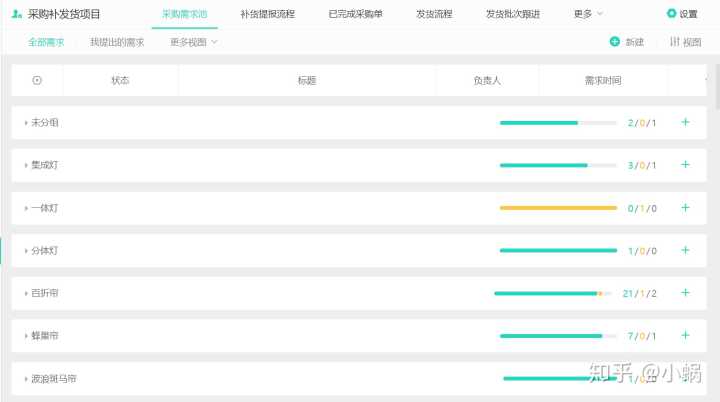This screenshot has height=402, width=720.
Task: Click plus icon in 百折帘 row
Action: pos(685,293)
